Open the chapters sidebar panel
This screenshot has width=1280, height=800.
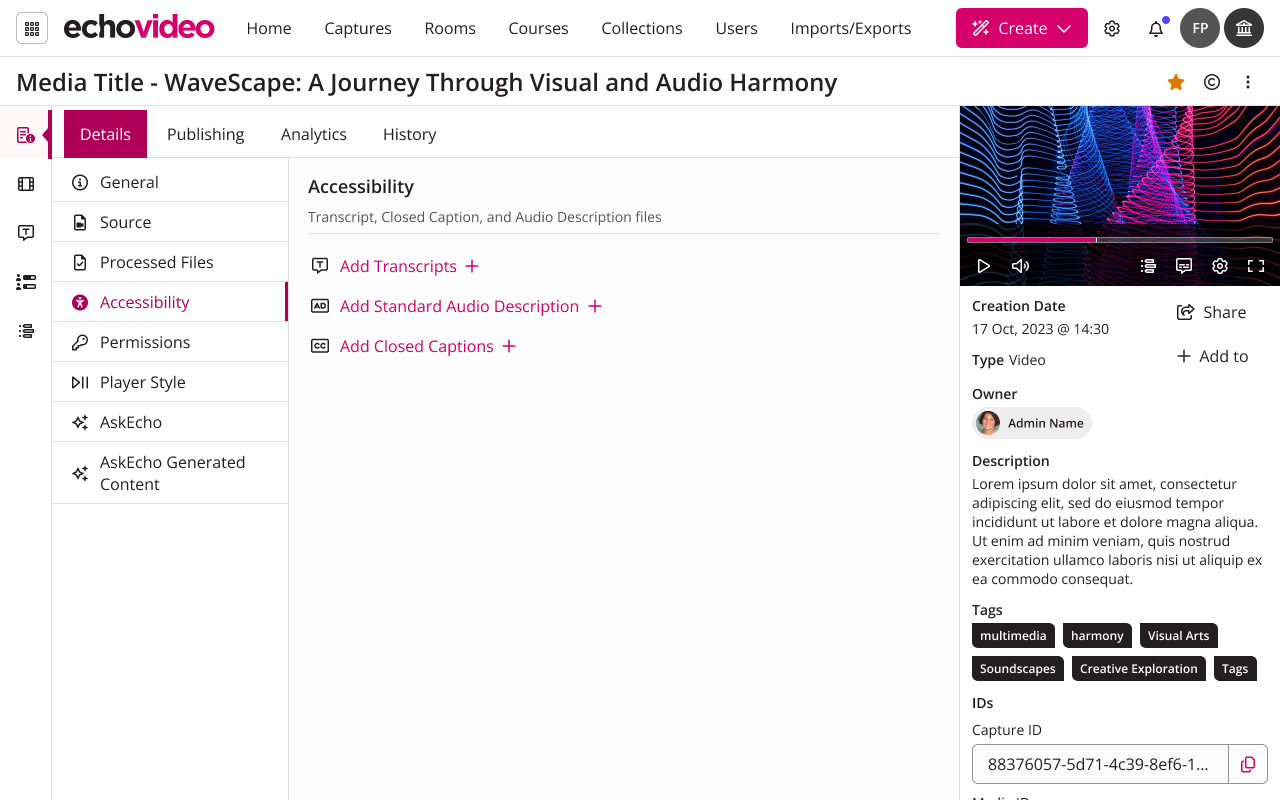(x=25, y=330)
